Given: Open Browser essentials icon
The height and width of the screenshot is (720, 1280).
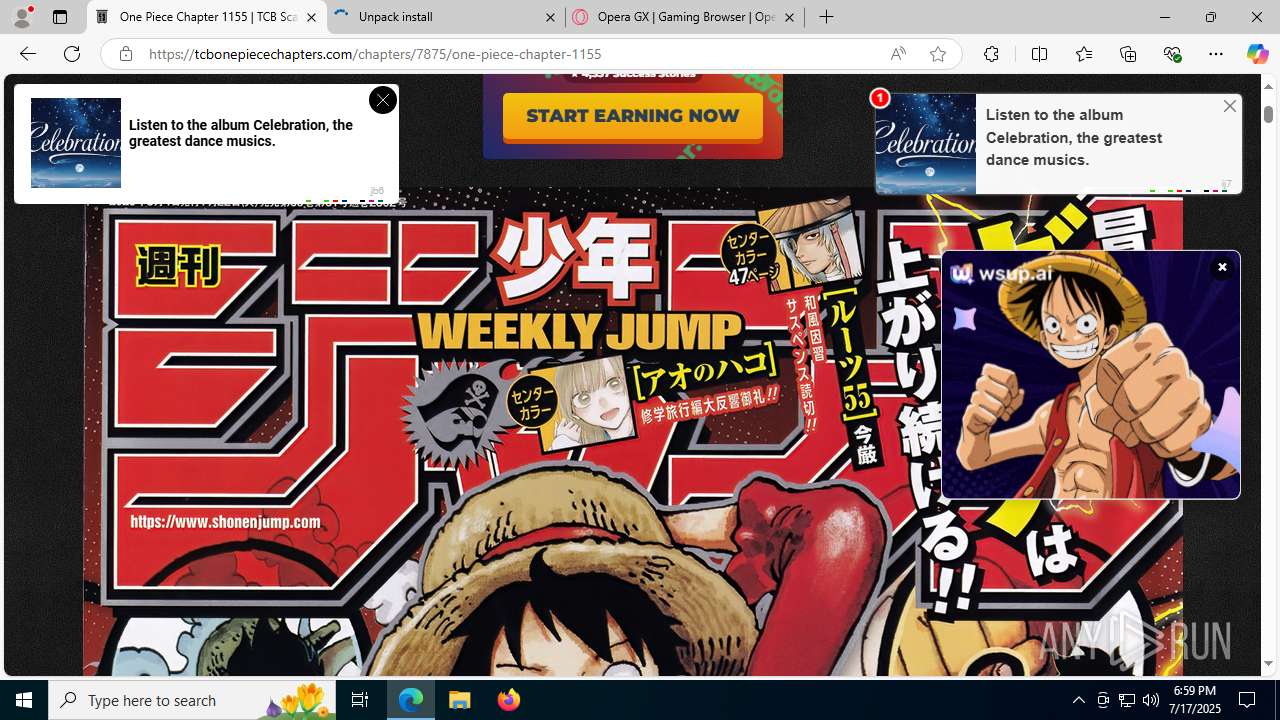Looking at the screenshot, I should 1172,54.
